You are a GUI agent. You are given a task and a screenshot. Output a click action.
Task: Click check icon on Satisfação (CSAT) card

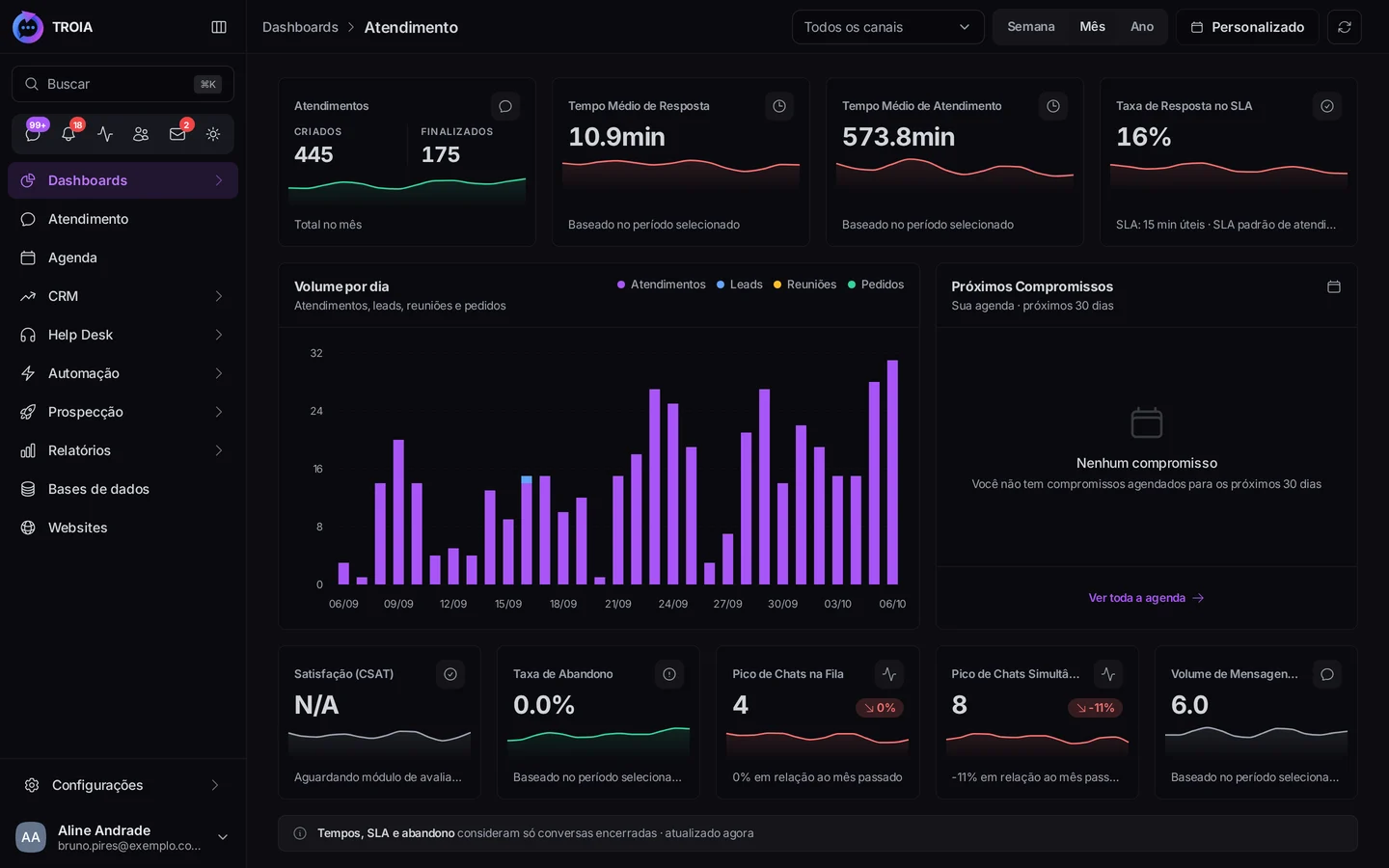(450, 674)
